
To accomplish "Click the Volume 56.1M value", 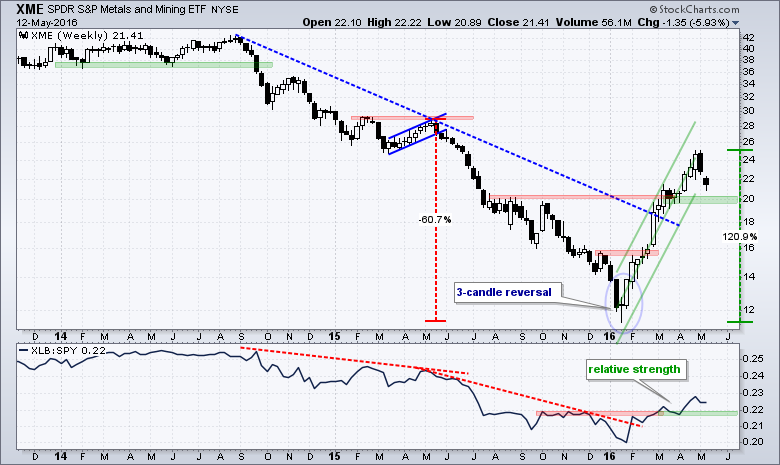I will point(593,22).
